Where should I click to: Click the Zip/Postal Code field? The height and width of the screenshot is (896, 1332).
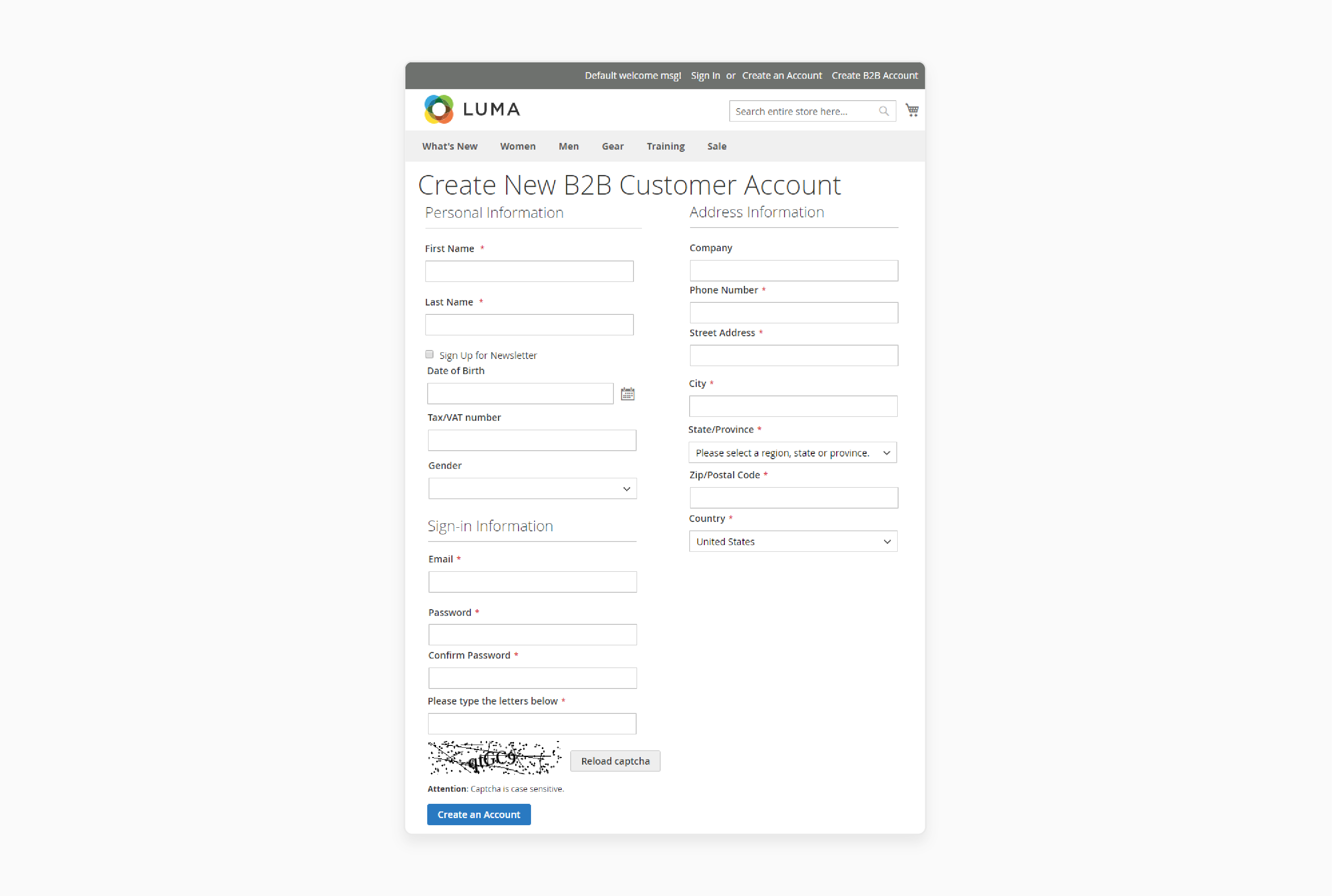[x=793, y=498]
